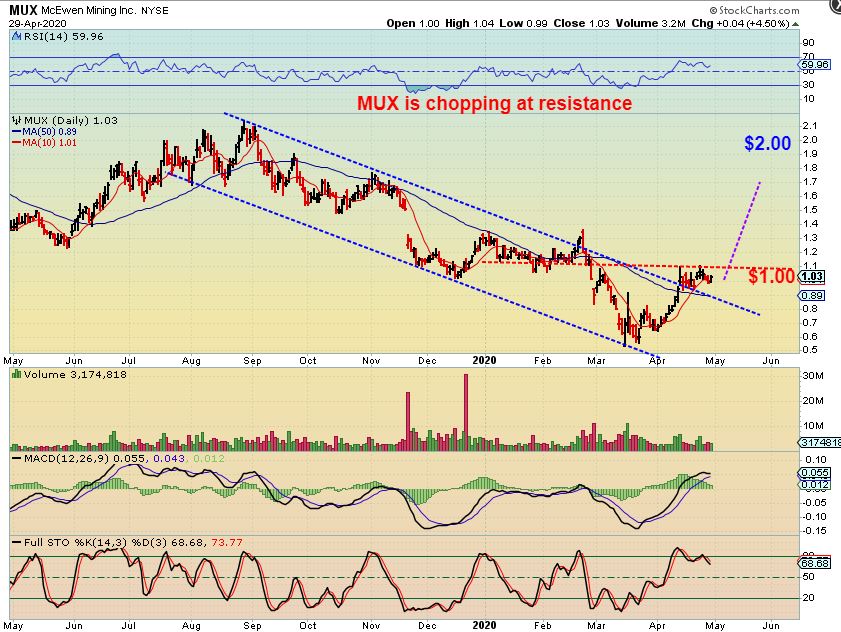Click the tallest volume spike bar near January
Screen dimensions: 841x632
(x=466, y=411)
